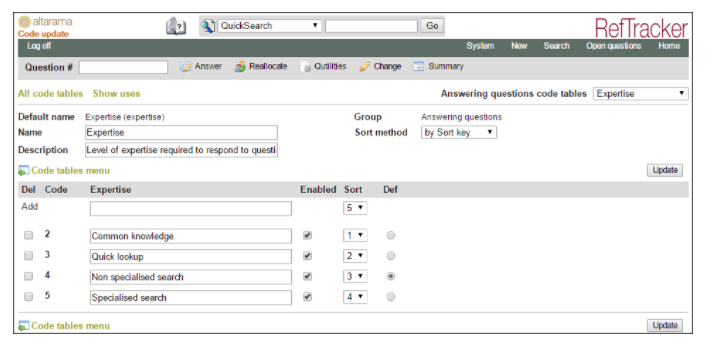This screenshot has height=361, width=718.
Task: Expand the Sort method dropdown
Action: point(459,132)
